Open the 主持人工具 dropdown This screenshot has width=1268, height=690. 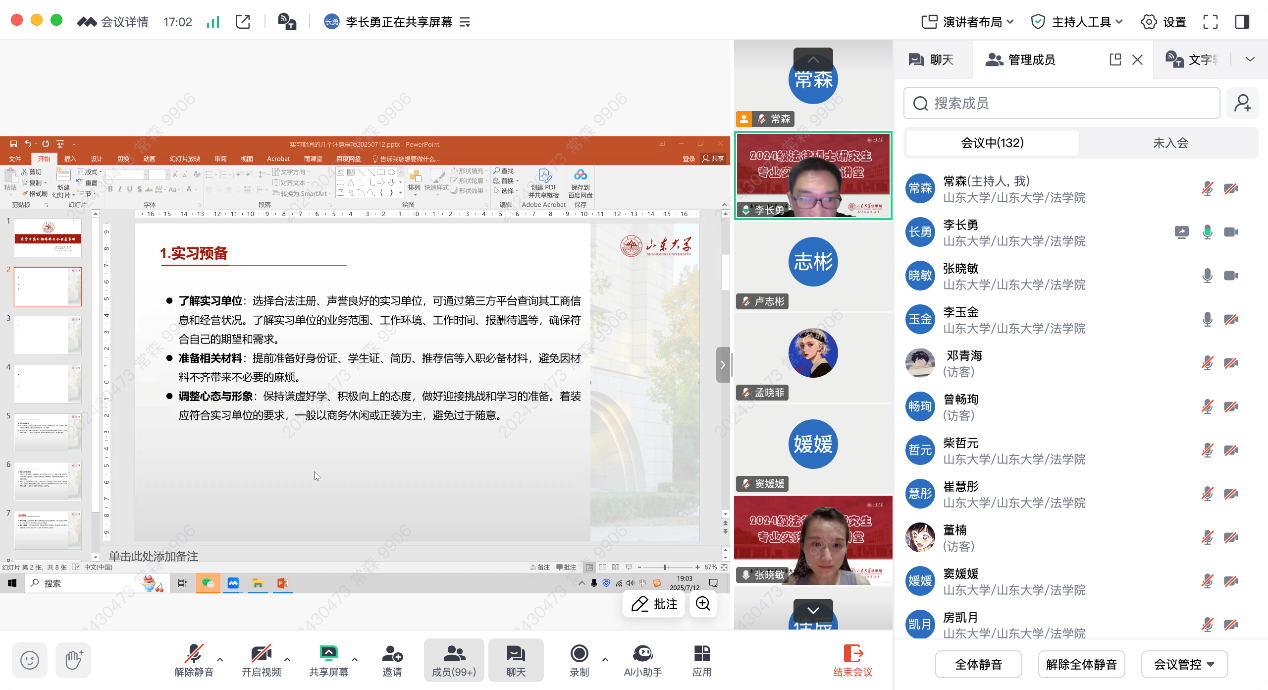[1077, 21]
